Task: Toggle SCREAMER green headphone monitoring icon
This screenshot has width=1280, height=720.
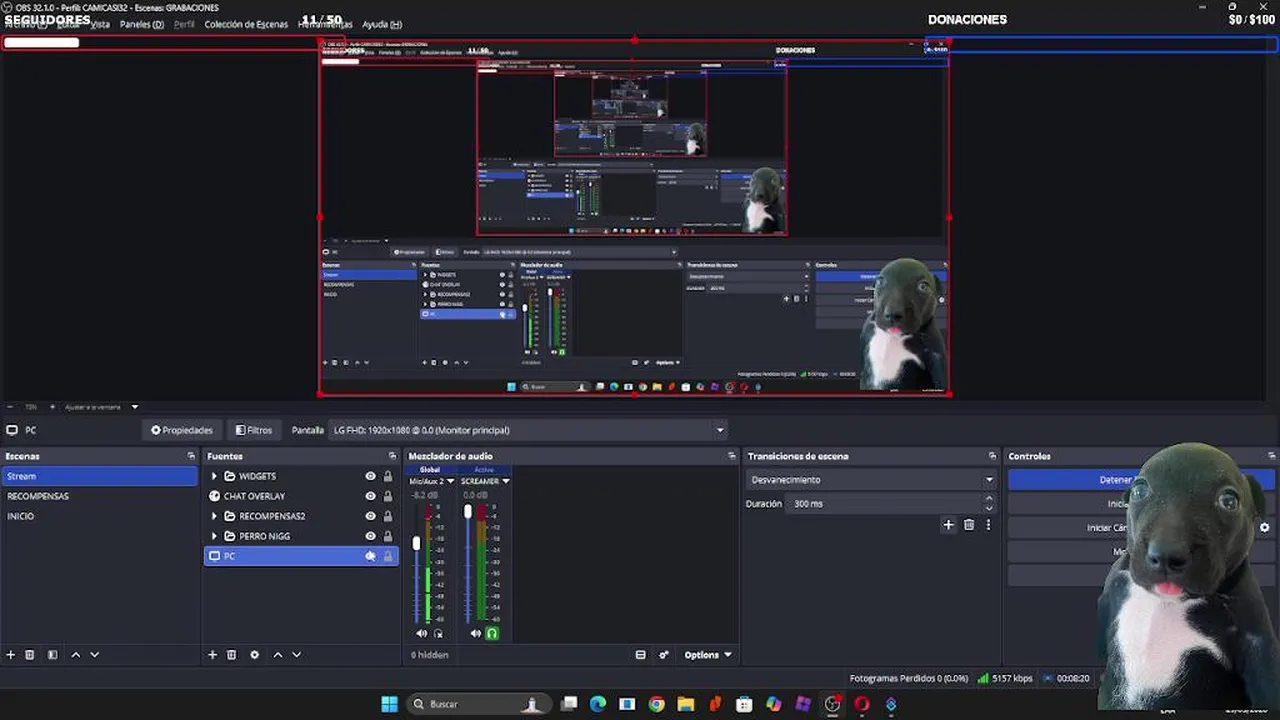Action: pyautogui.click(x=492, y=633)
